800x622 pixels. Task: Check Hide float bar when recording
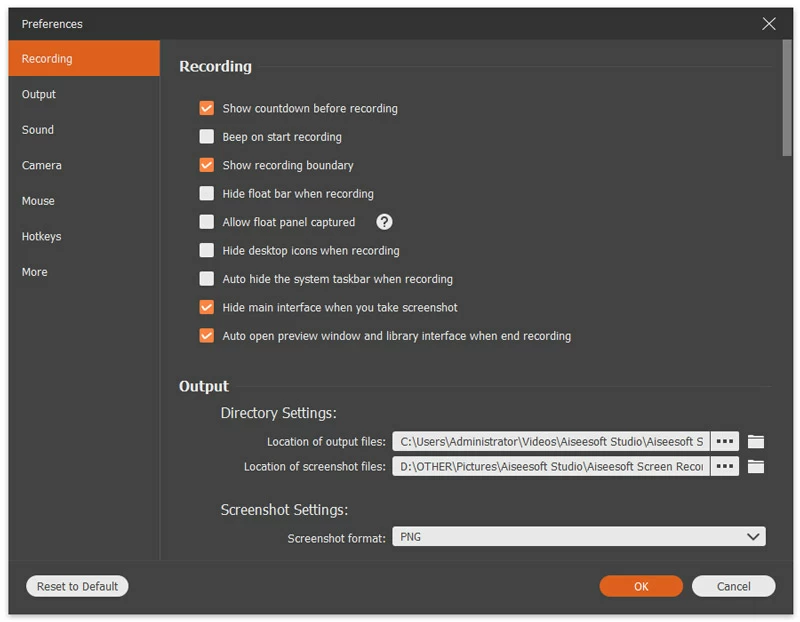[x=206, y=193]
